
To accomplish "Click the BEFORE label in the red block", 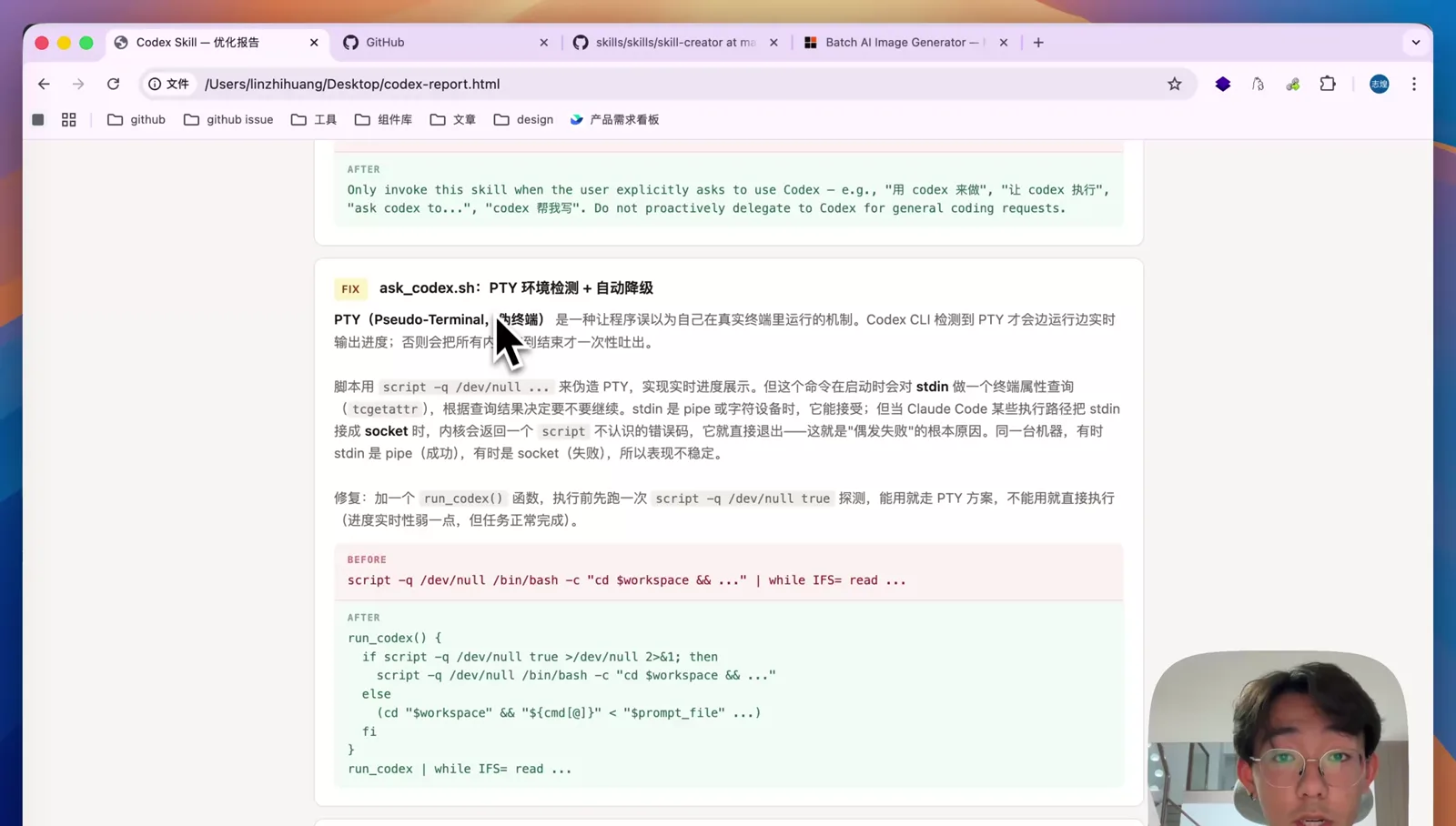I will tap(367, 559).
